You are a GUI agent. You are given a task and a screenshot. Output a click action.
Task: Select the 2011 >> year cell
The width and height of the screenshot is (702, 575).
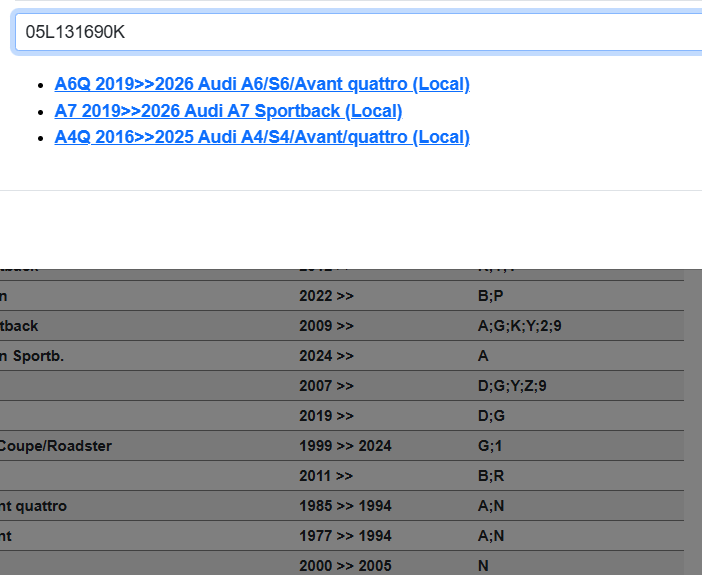pos(326,476)
